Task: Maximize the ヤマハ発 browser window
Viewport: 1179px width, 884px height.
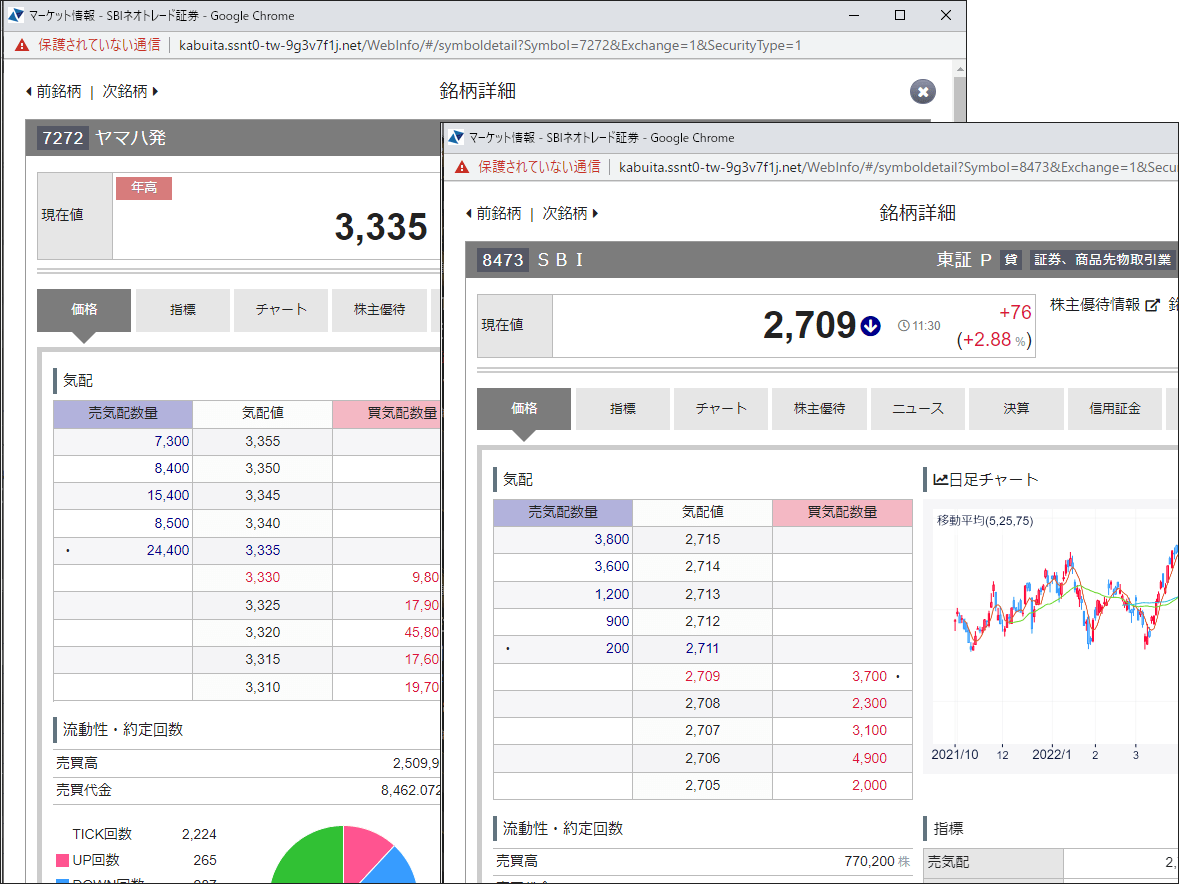Action: [x=900, y=15]
